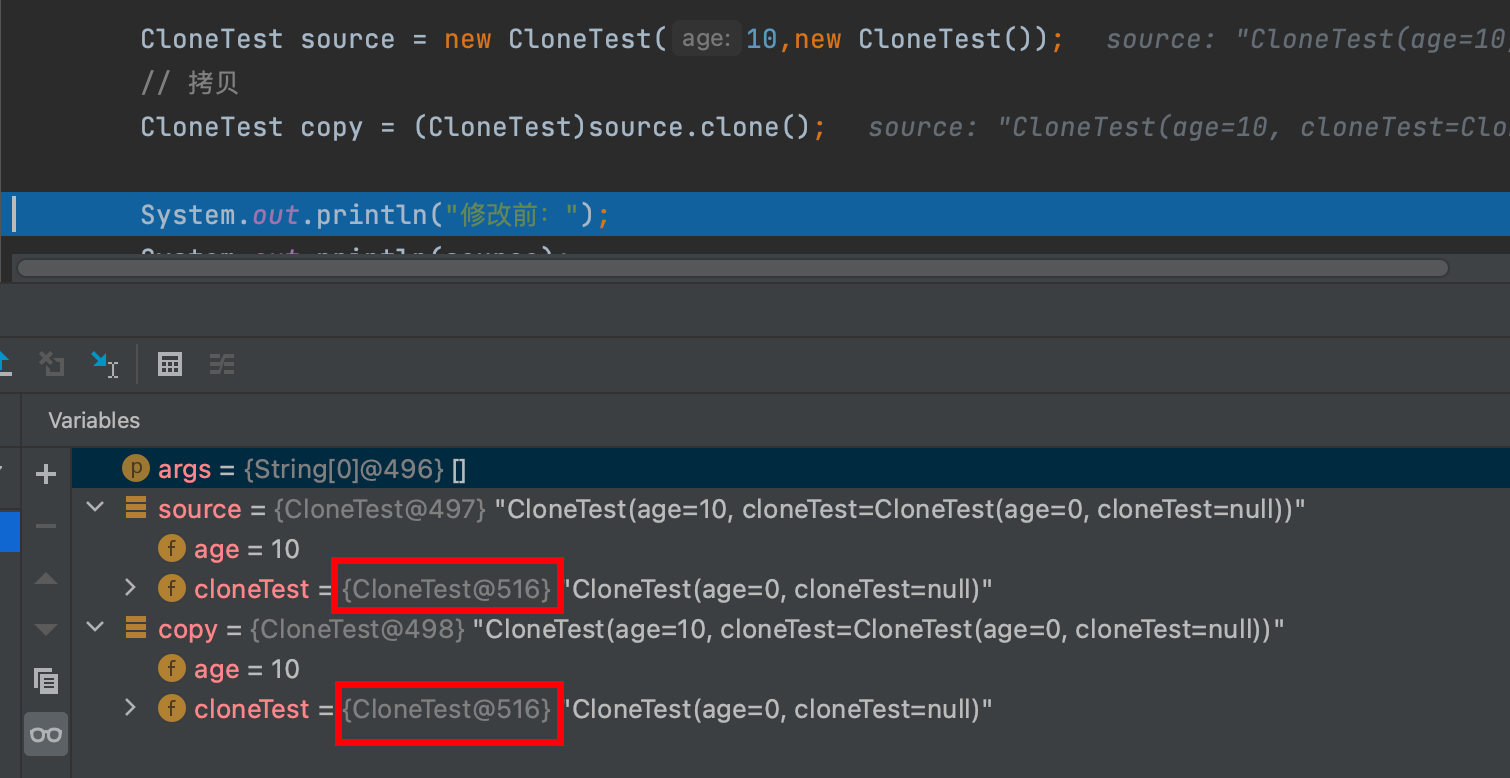Click the 'CloneTest copy =' clone line
1510x778 pixels.
click(483, 127)
